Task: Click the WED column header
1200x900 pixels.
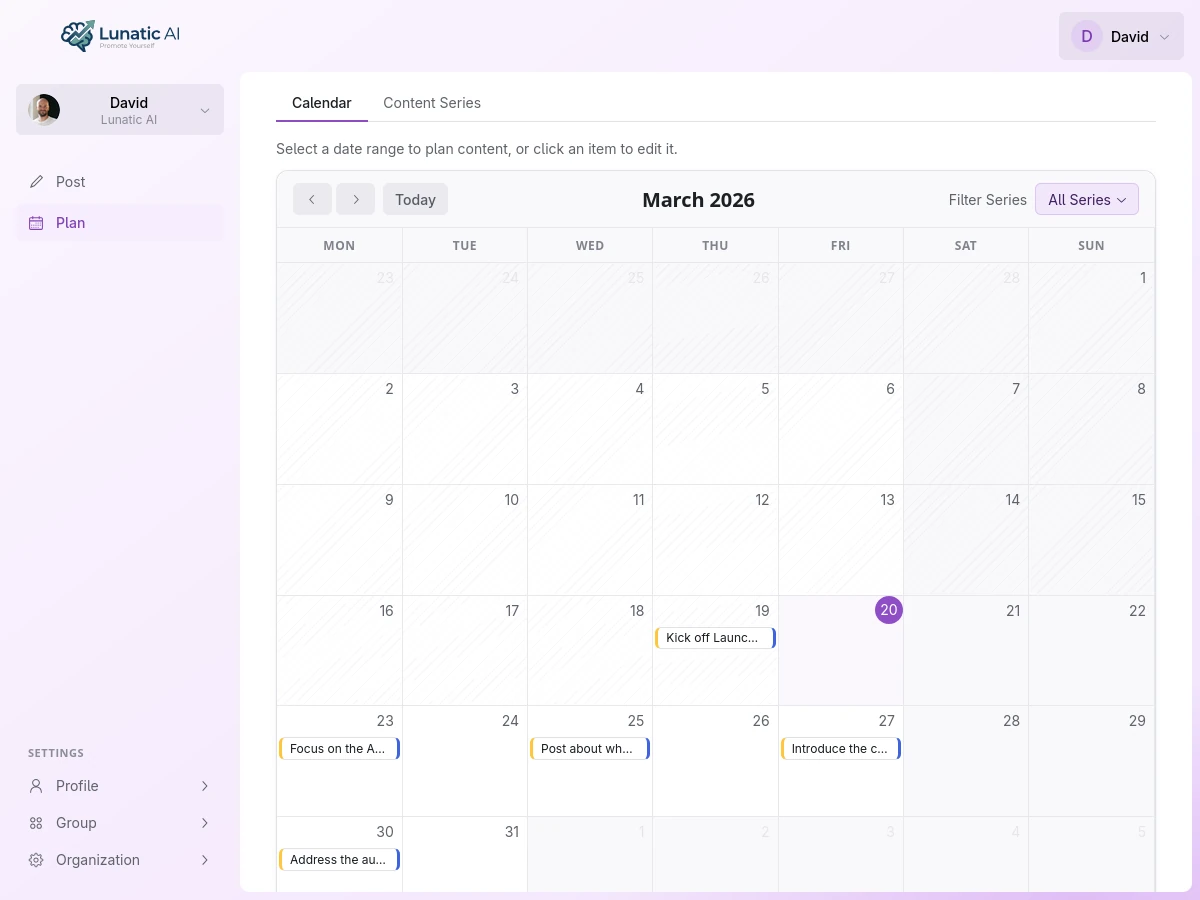Action: [x=590, y=245]
